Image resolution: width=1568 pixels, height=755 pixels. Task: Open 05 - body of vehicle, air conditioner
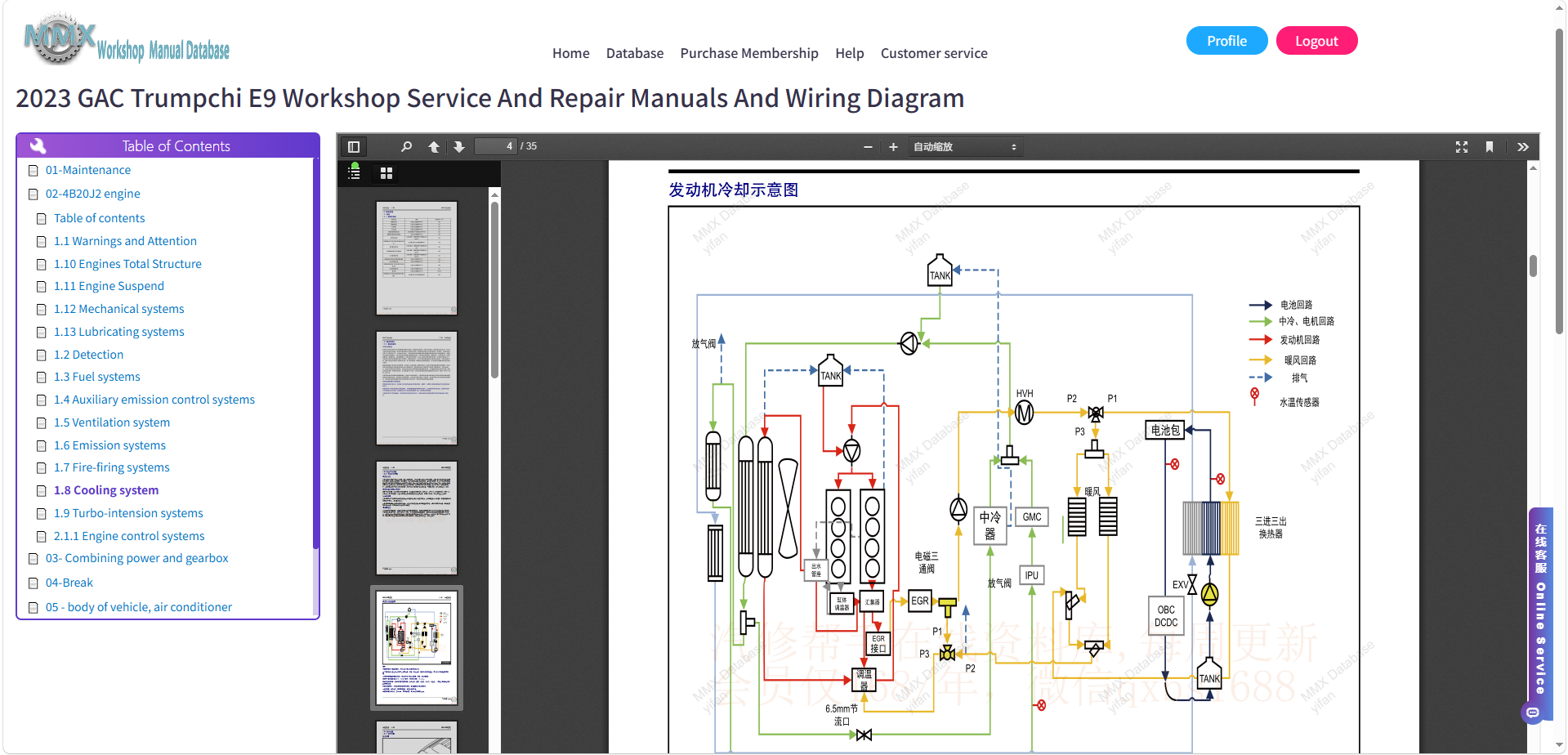click(139, 607)
